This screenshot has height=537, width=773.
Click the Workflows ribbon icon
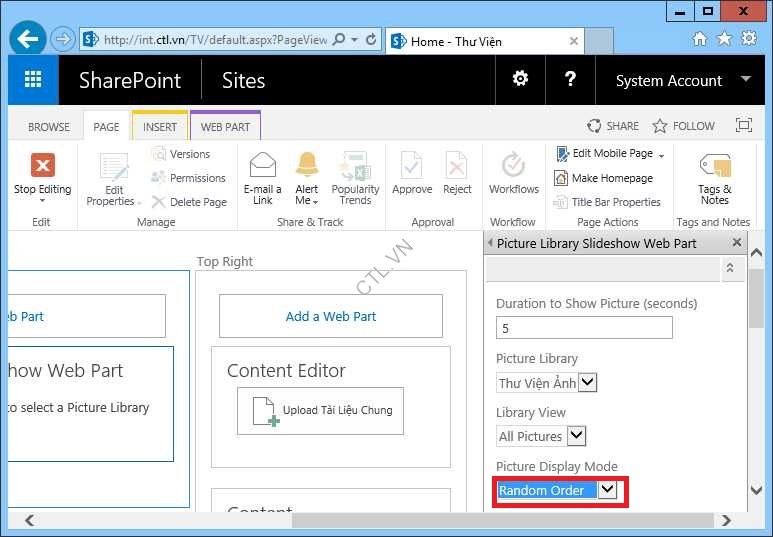point(513,166)
